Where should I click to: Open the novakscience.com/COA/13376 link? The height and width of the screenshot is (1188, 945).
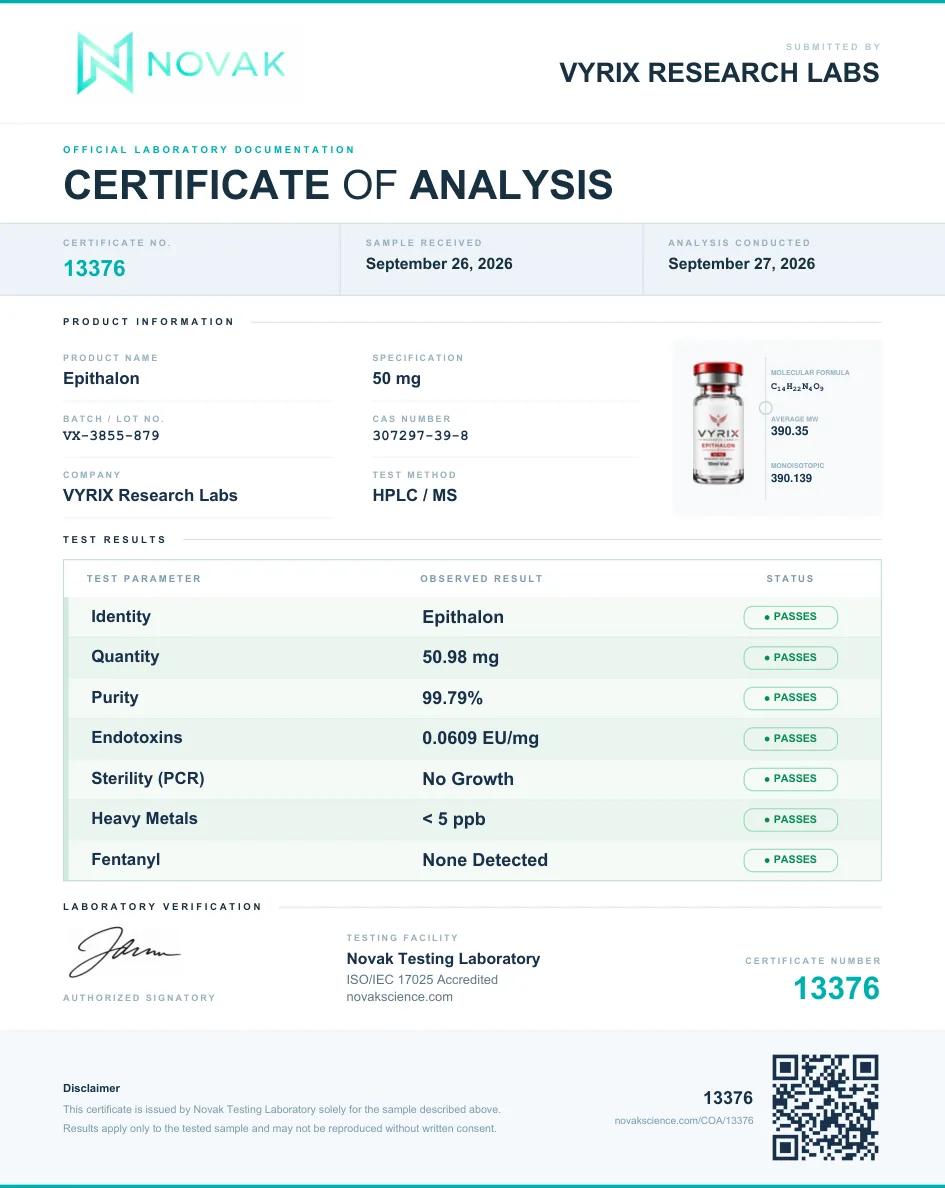pos(684,1121)
